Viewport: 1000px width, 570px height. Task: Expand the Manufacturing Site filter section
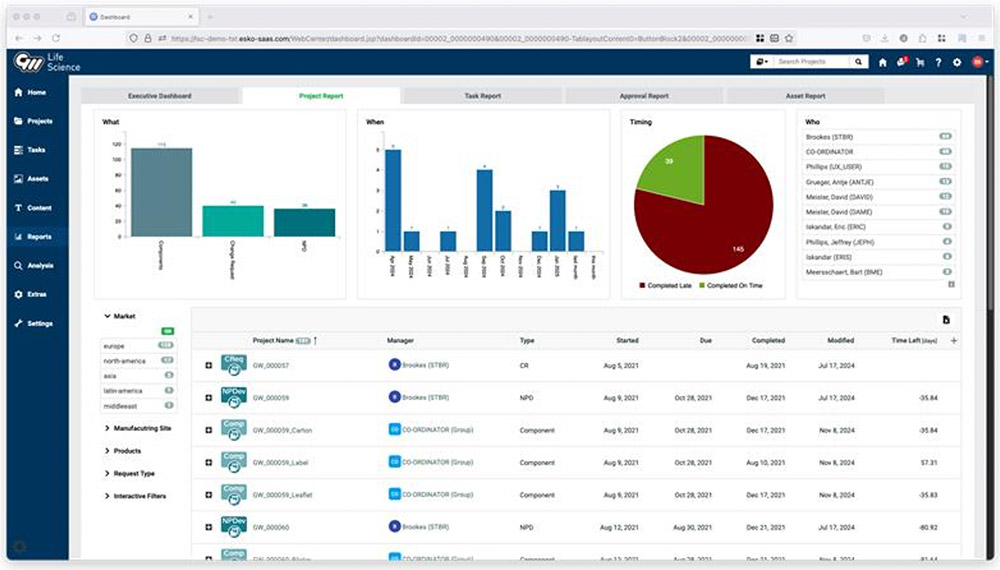[142, 428]
